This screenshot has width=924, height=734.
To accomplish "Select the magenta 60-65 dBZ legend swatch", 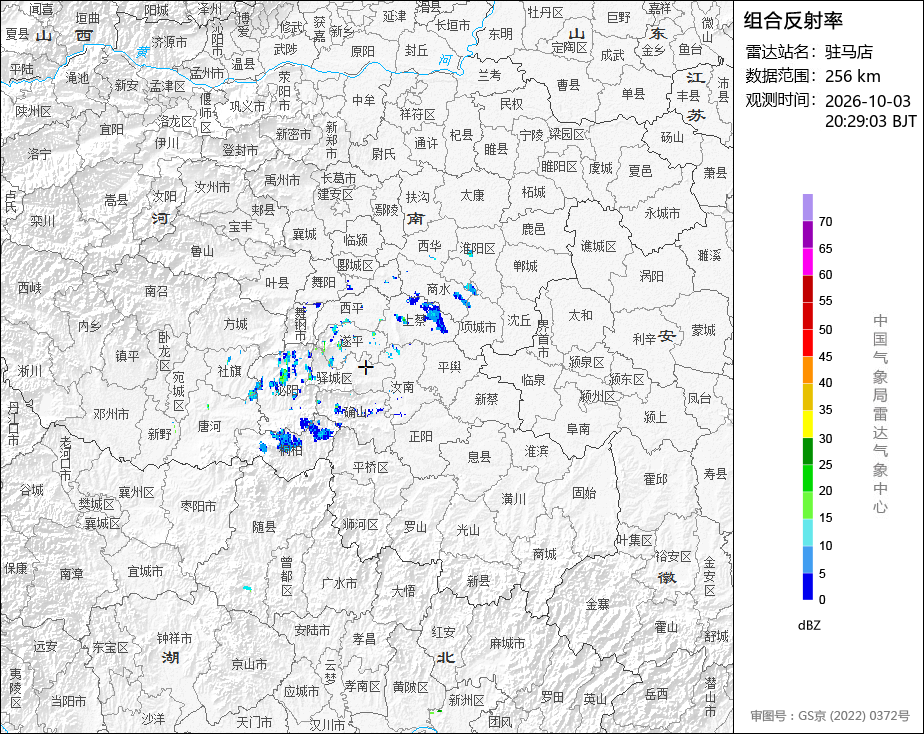I will [x=807, y=262].
